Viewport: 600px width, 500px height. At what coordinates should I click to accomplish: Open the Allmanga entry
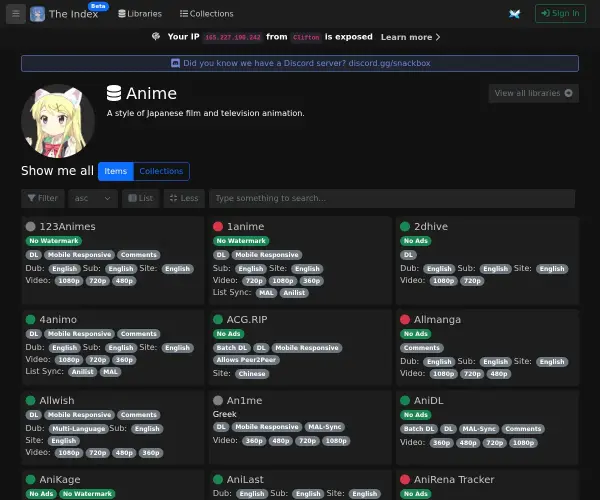coord(437,319)
